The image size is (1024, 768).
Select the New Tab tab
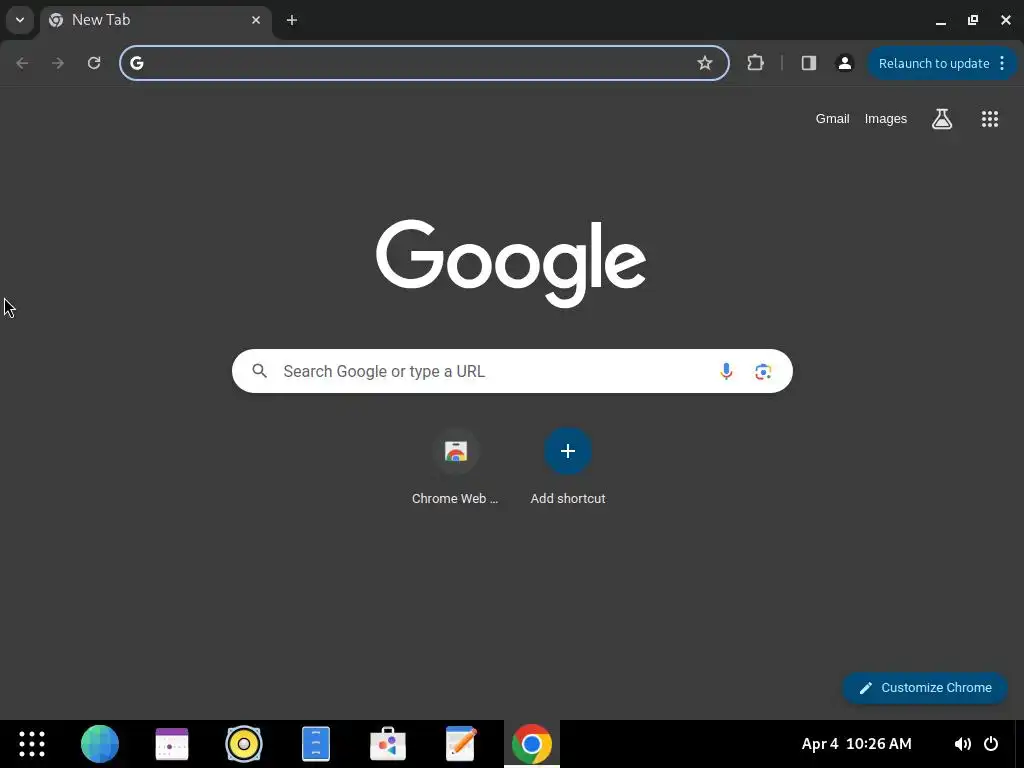(155, 20)
